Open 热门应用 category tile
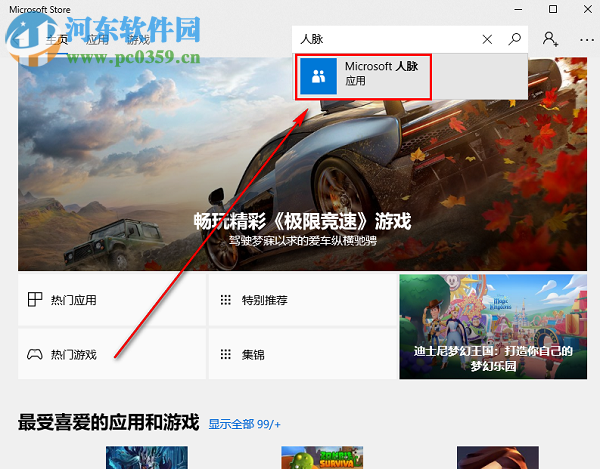The height and width of the screenshot is (469, 600). (112, 300)
